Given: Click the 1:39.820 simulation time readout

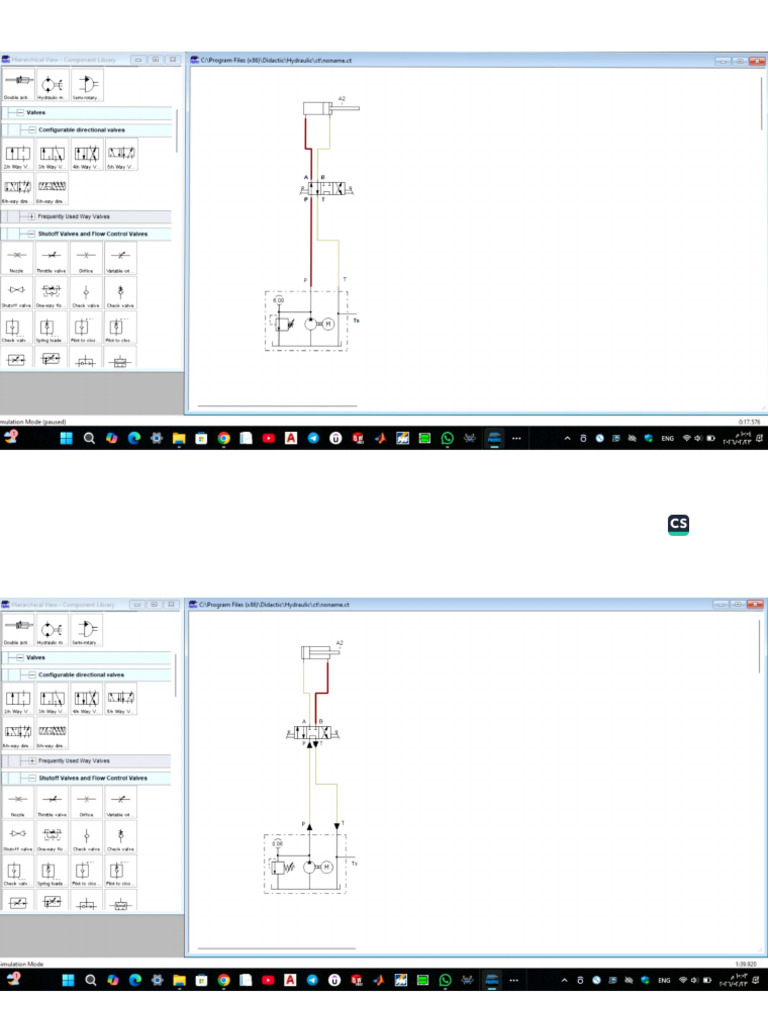Looking at the screenshot, I should click(746, 964).
